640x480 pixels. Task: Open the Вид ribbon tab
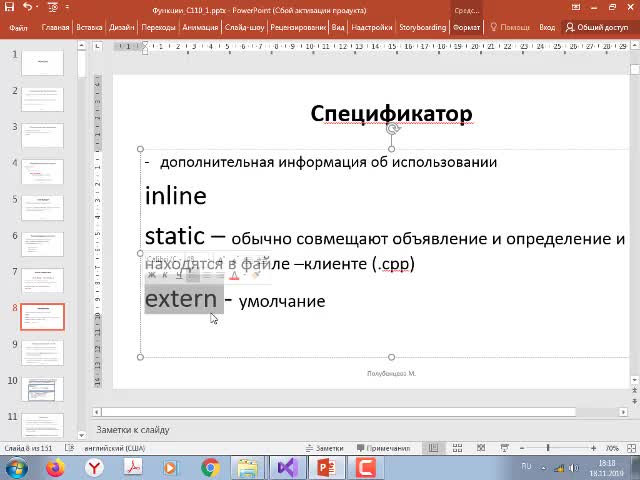[x=338, y=27]
